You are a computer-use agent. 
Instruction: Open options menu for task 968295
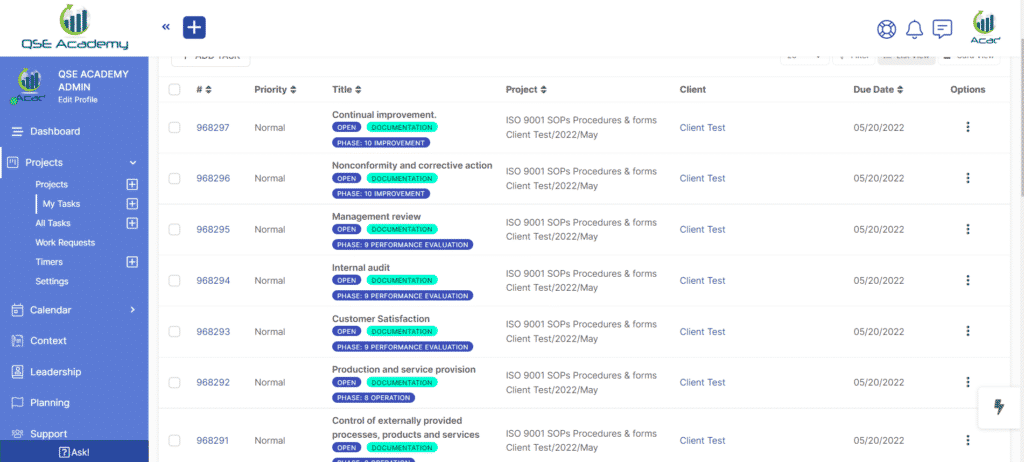click(x=968, y=229)
